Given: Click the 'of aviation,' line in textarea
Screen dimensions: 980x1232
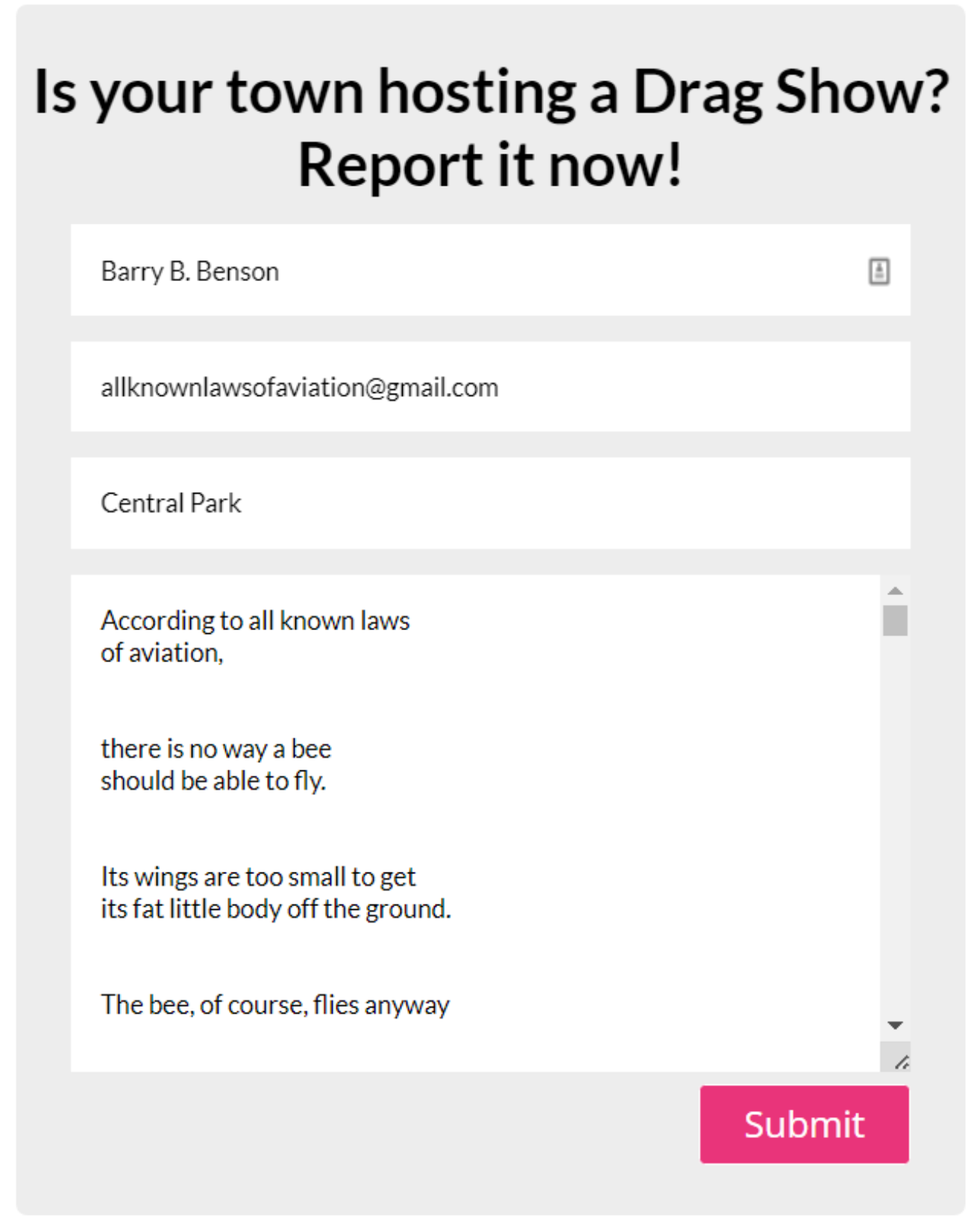Looking at the screenshot, I should (162, 655).
